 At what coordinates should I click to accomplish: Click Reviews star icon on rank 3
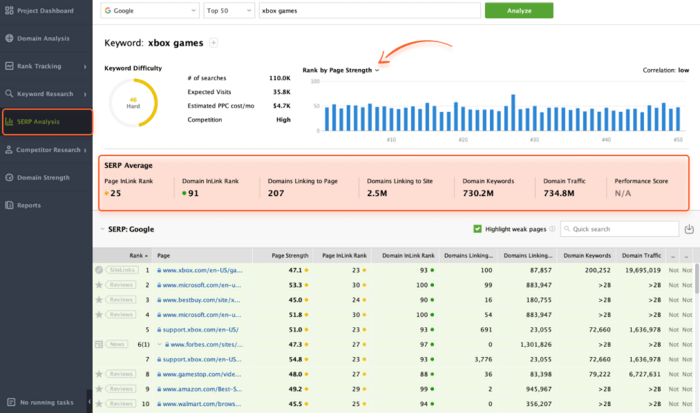[x=99, y=300]
